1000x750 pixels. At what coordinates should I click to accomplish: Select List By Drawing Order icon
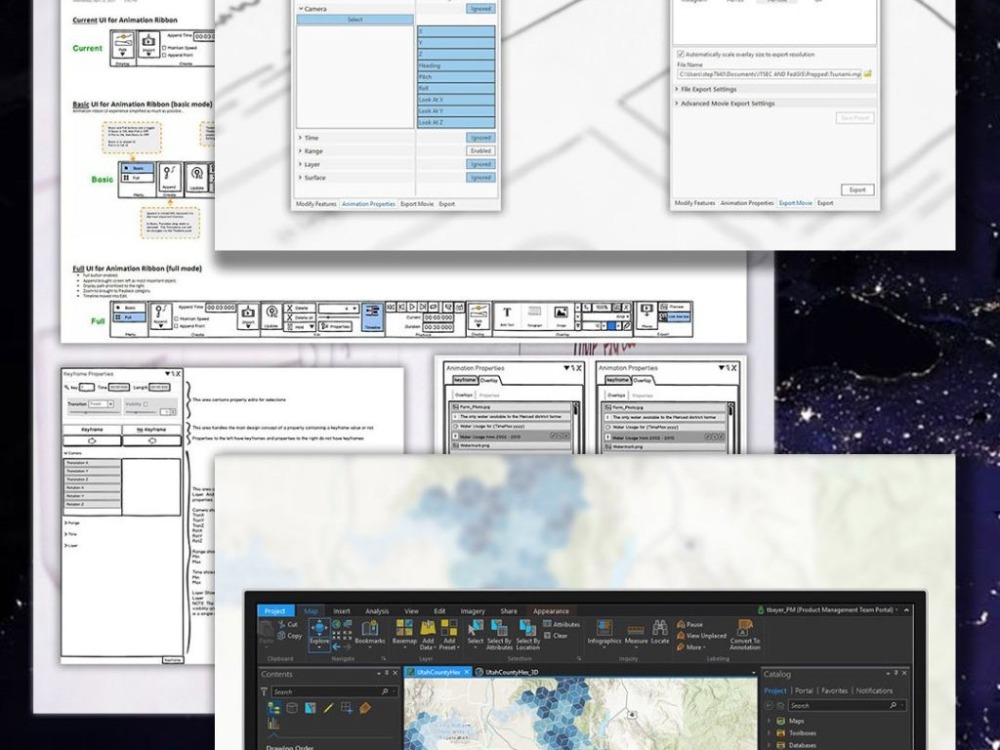coord(274,708)
